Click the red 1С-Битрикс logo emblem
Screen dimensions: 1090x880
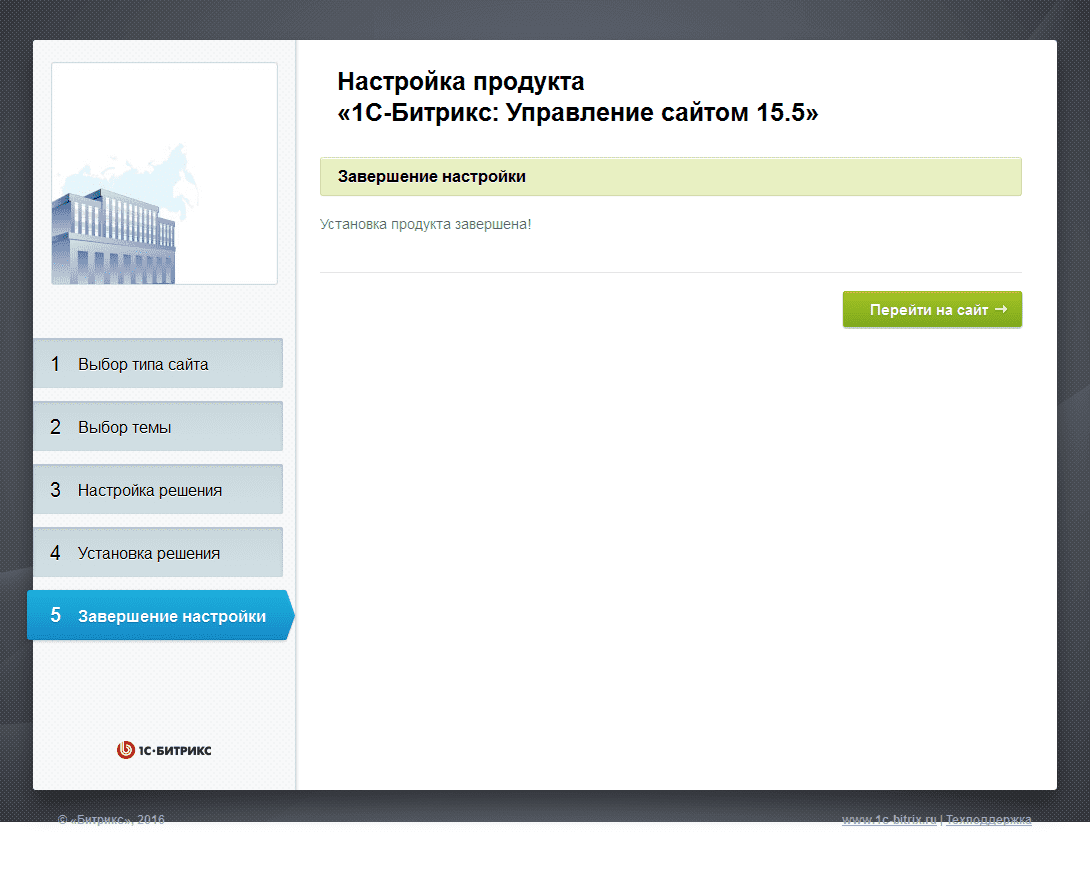[126, 750]
